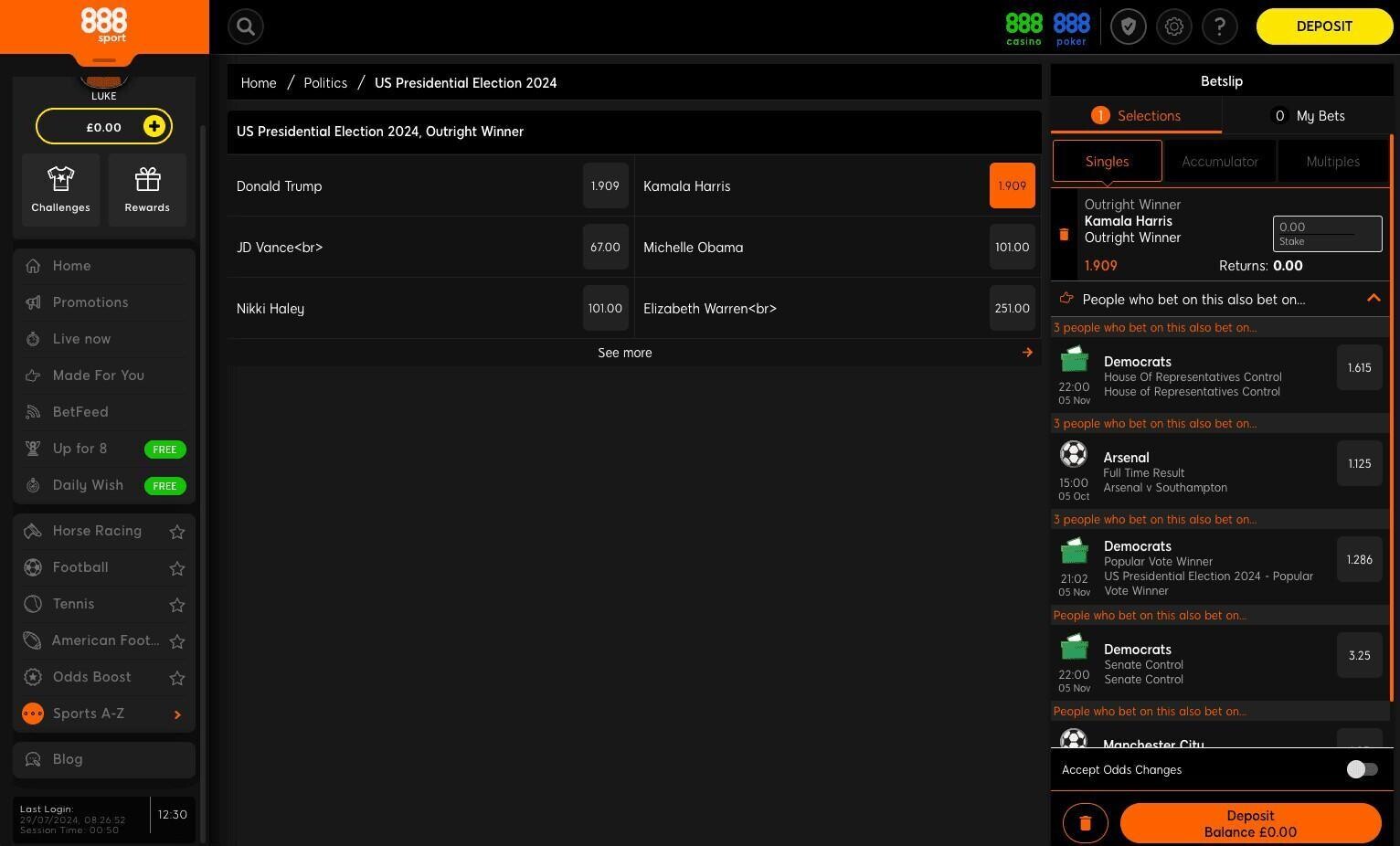The width and height of the screenshot is (1400, 846).
Task: Favorite Horse Racing with star icon
Action: (177, 532)
